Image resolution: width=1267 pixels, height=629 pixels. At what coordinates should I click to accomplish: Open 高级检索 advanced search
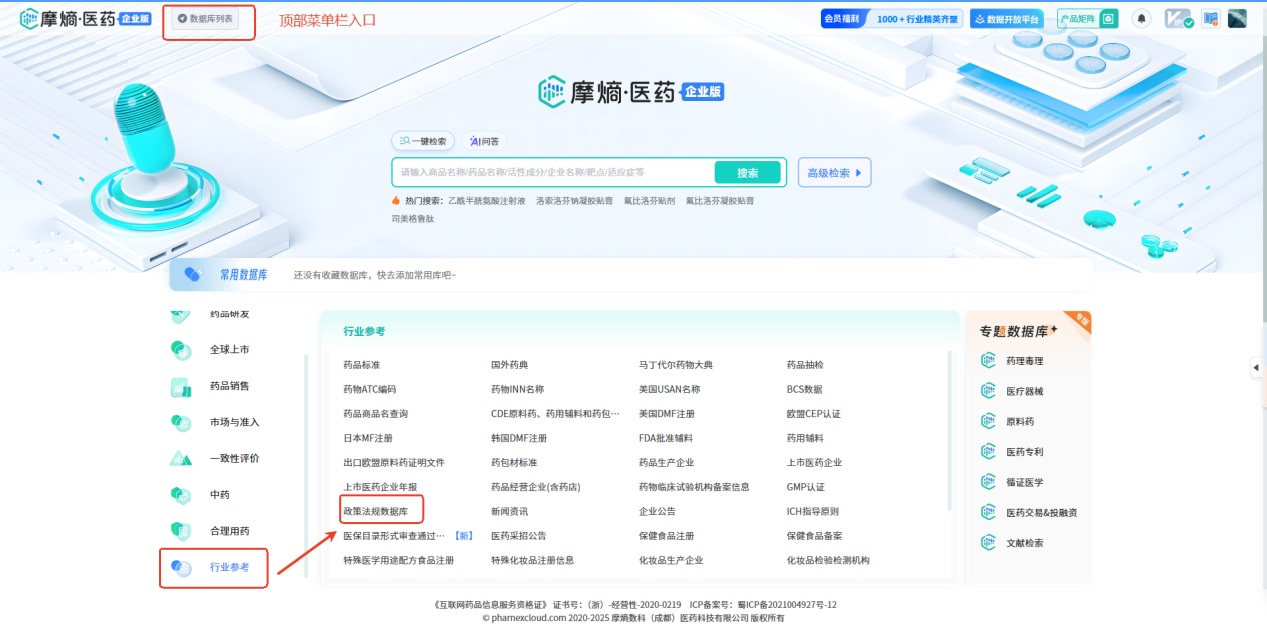tap(834, 173)
